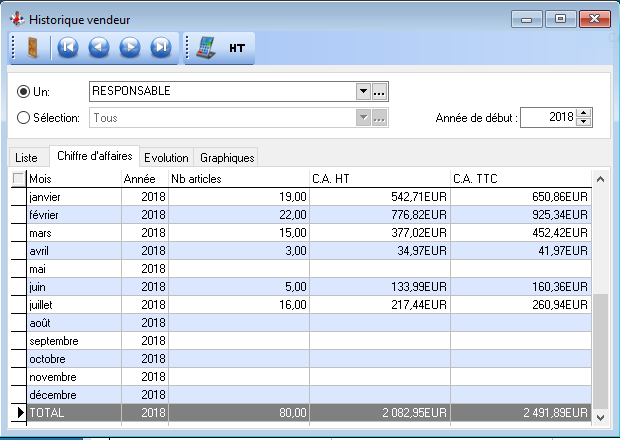Image resolution: width=620 pixels, height=440 pixels.
Task: Jump to the last record
Action: [160, 47]
